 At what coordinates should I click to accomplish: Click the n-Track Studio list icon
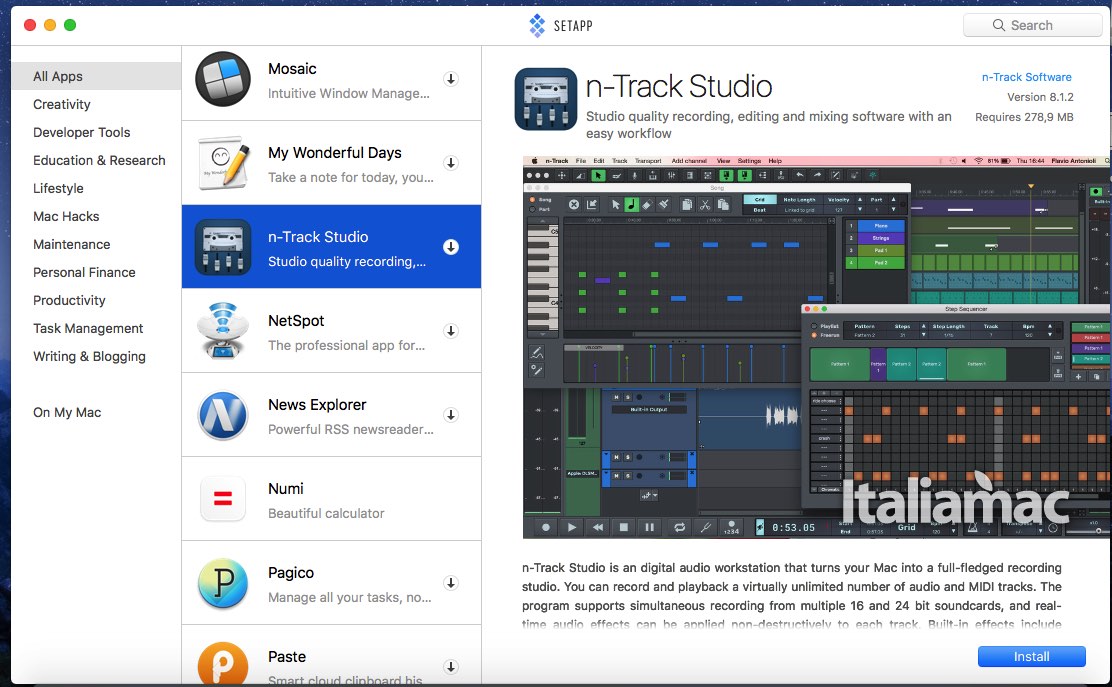[x=223, y=247]
